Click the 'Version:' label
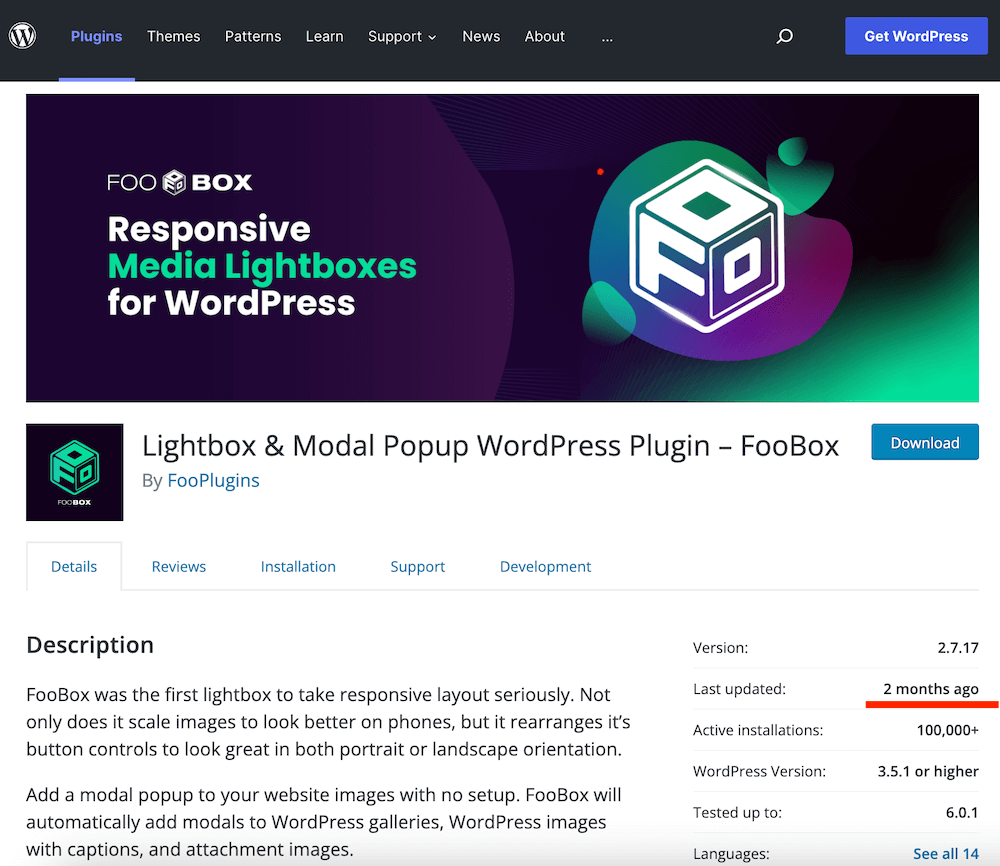Viewport: 1000px width, 866px height. [721, 648]
